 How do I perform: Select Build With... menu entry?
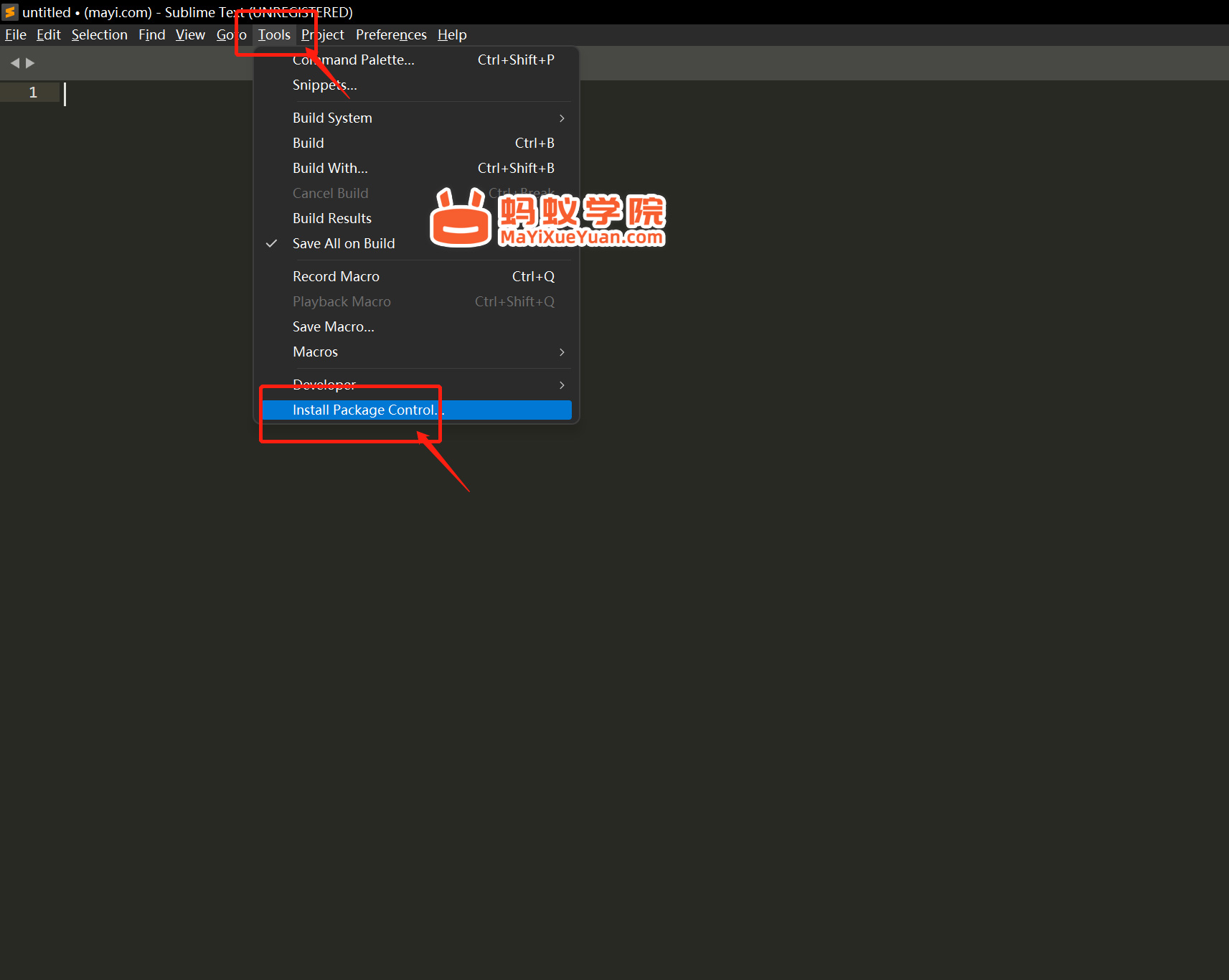click(416, 169)
